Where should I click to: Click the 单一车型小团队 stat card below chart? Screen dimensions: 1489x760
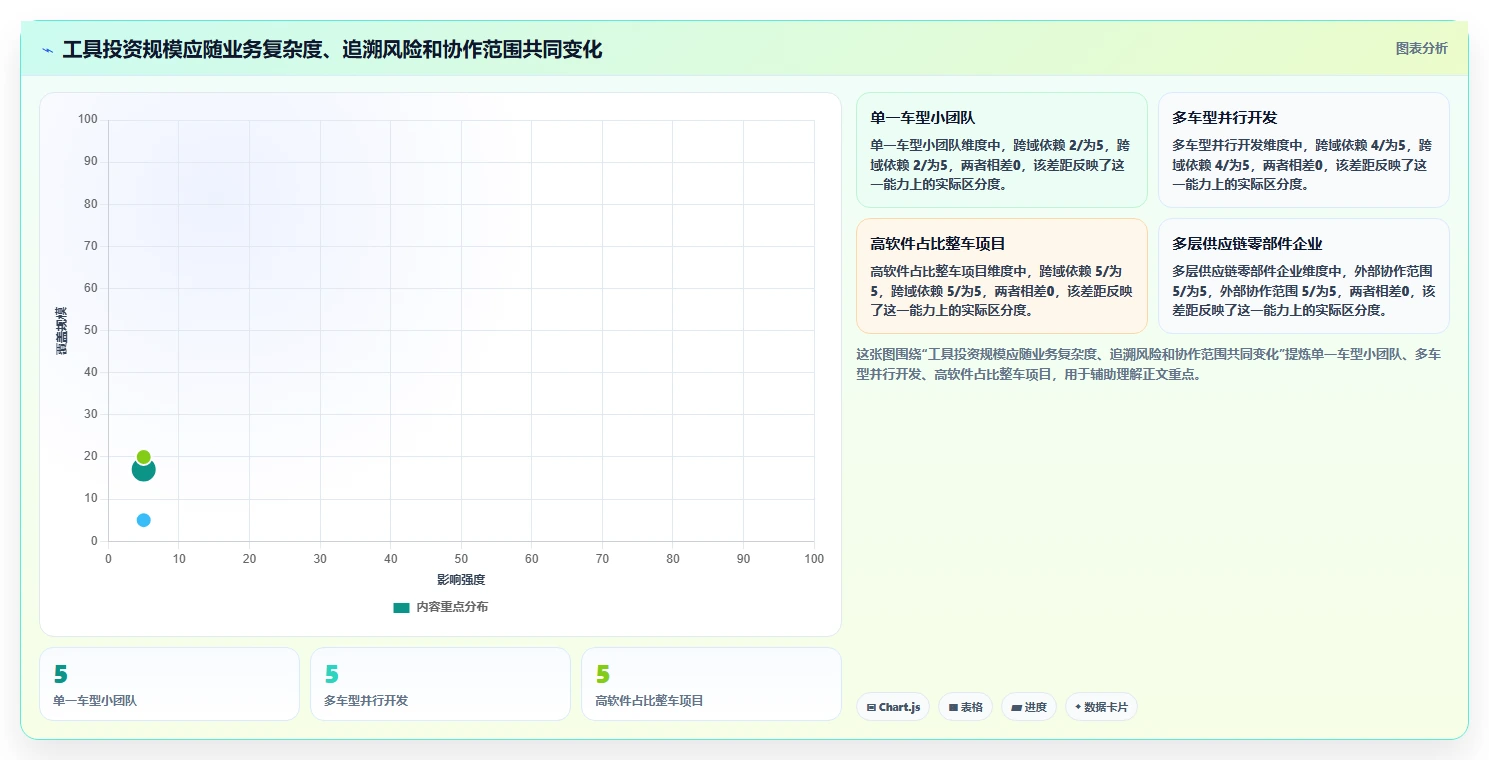(x=169, y=684)
